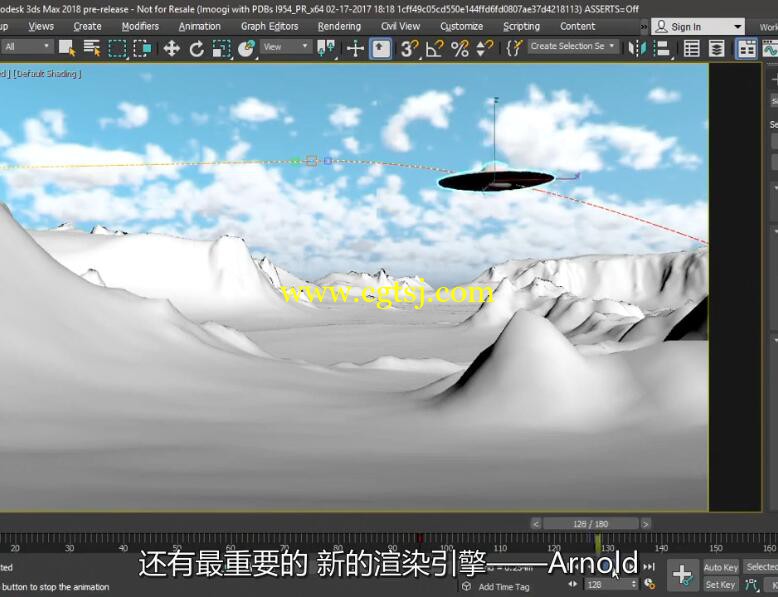This screenshot has height=597, width=778.
Task: Activate the Select and Scale tool
Action: pyautogui.click(x=221, y=48)
